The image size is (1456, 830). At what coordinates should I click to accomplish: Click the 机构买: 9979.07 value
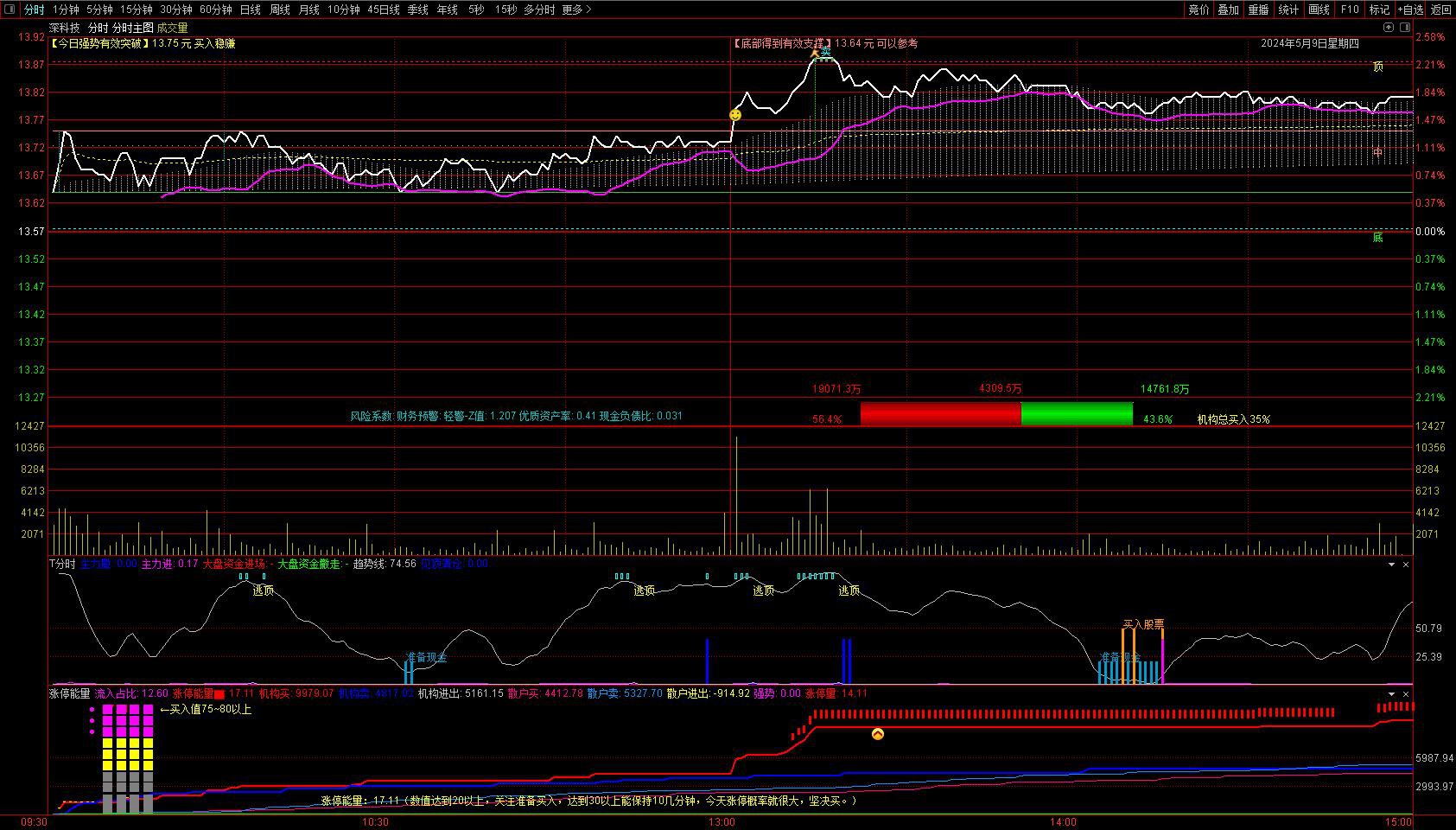(x=296, y=693)
